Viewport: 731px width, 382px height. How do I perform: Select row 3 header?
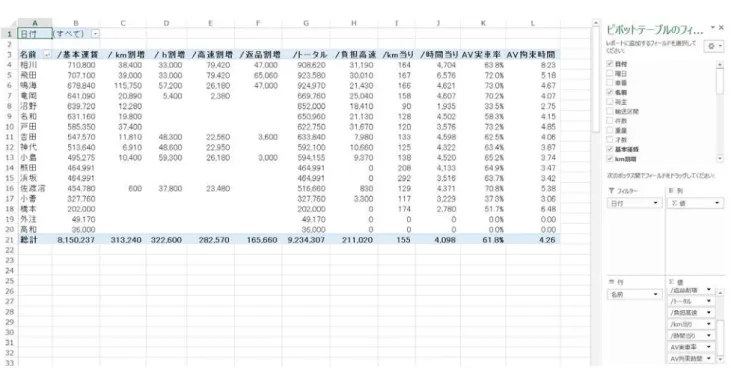9,55
